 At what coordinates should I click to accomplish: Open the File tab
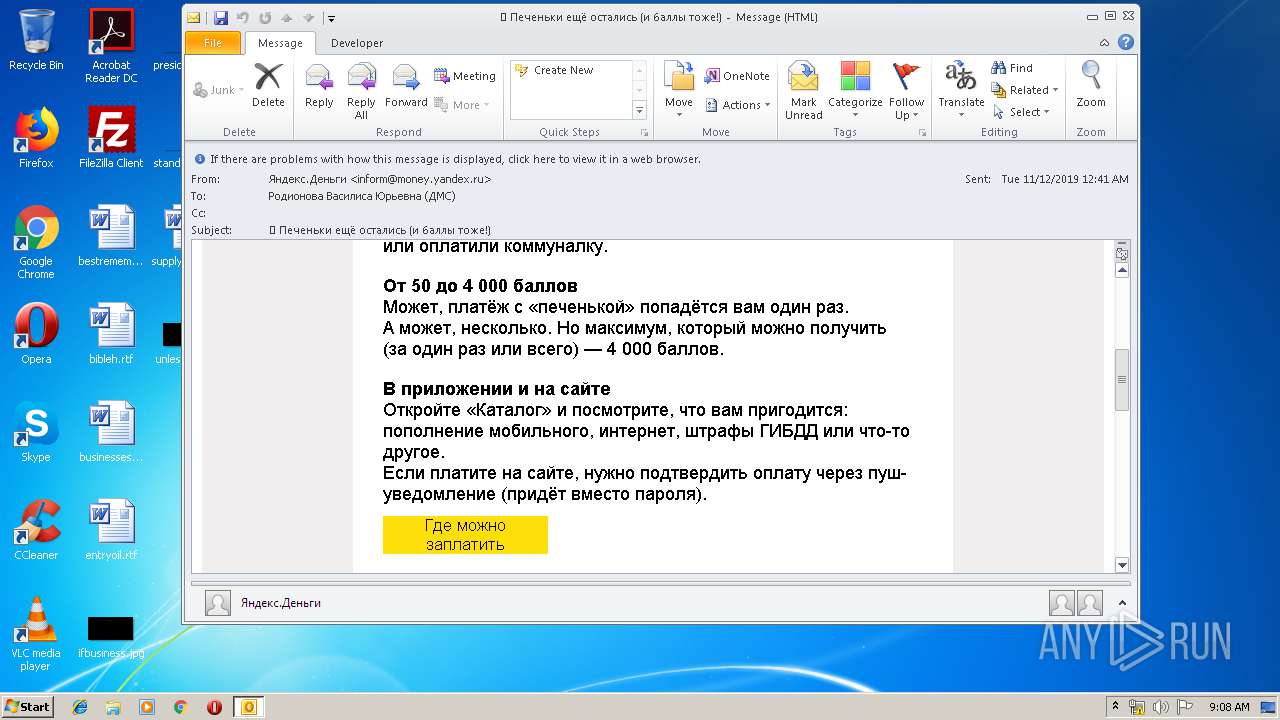pyautogui.click(x=213, y=43)
